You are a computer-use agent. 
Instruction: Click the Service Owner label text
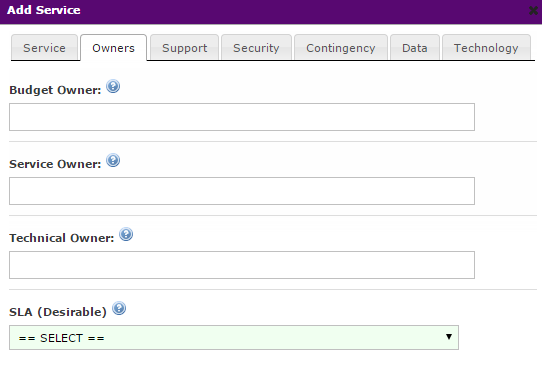(x=55, y=164)
